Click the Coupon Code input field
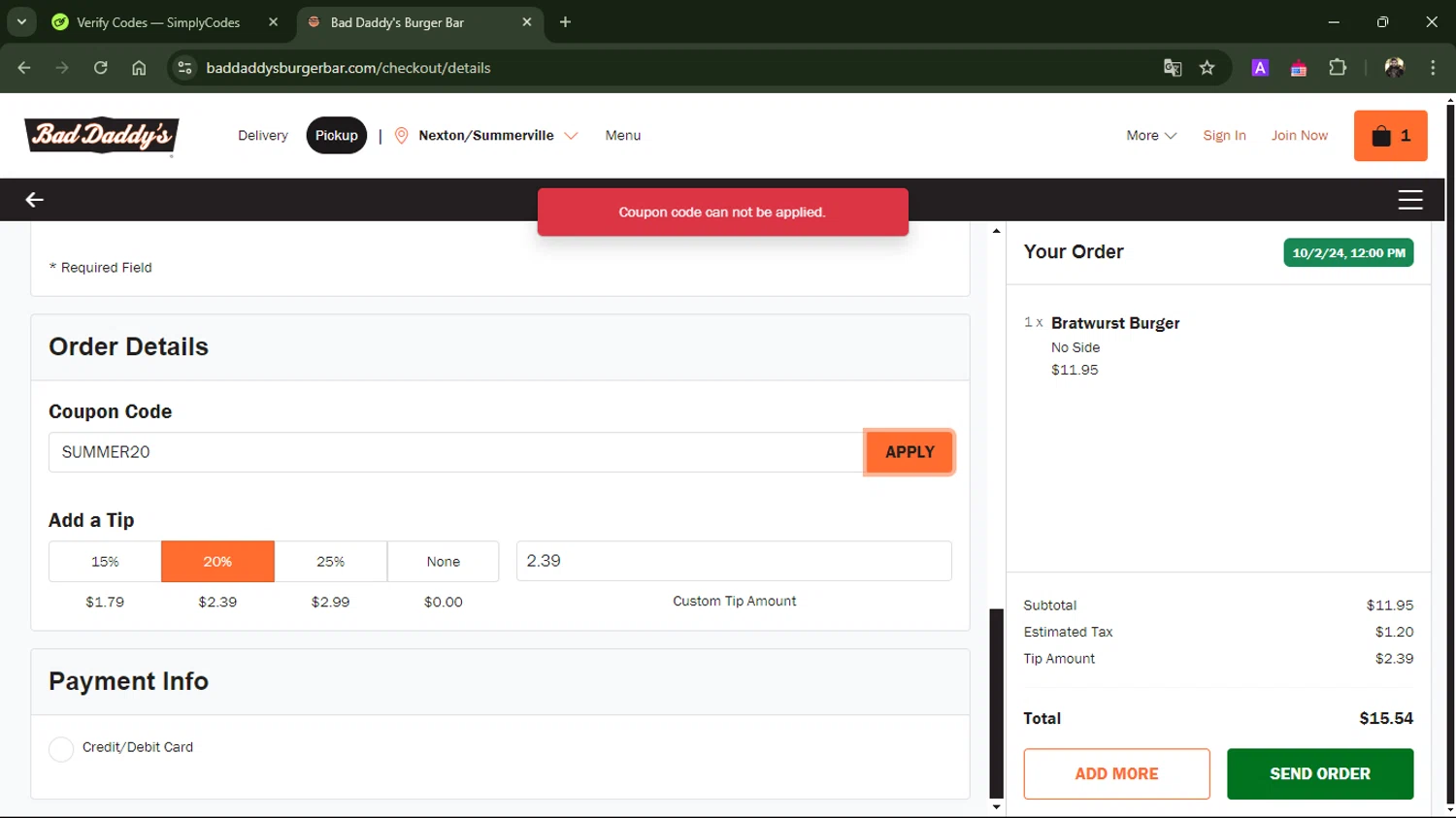 [455, 452]
